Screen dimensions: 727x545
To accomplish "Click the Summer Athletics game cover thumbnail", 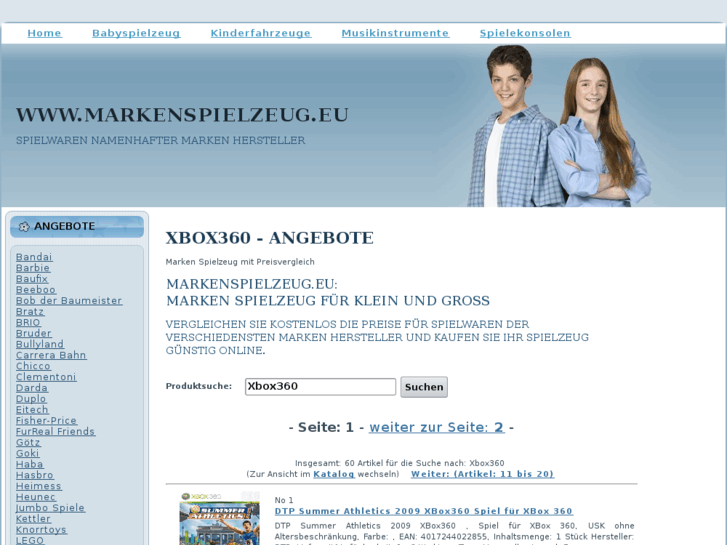I will click(219, 519).
